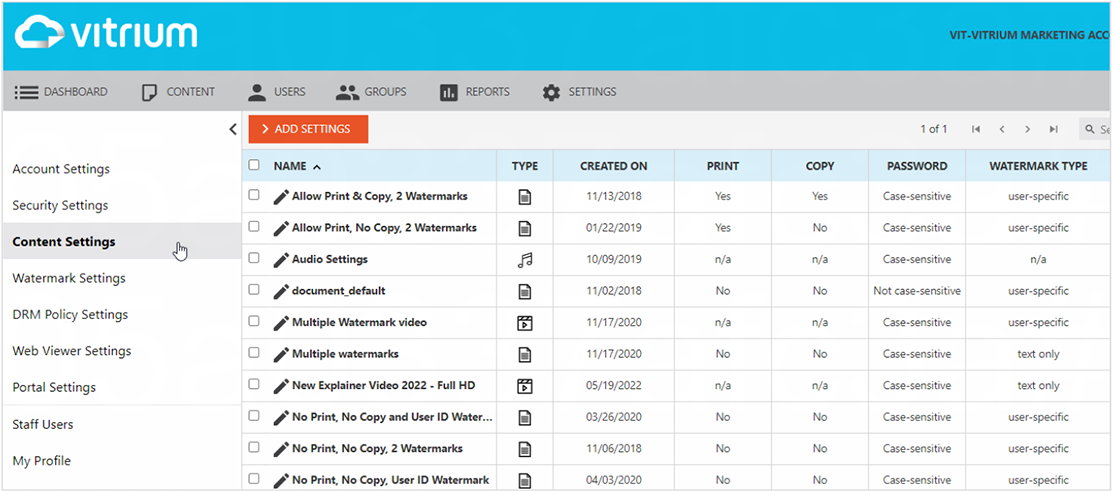This screenshot has width=1112, height=491.
Task: Check the box for Allow Print & Copy, 2 Watermarks
Action: pos(254,196)
